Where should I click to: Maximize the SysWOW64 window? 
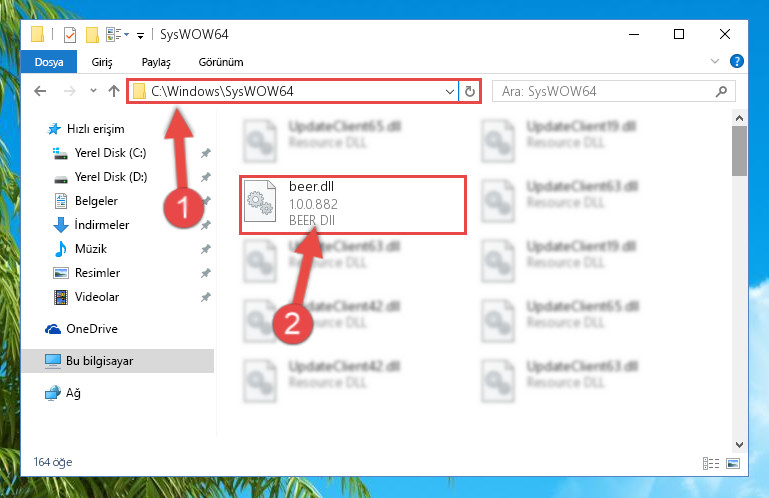[679, 34]
